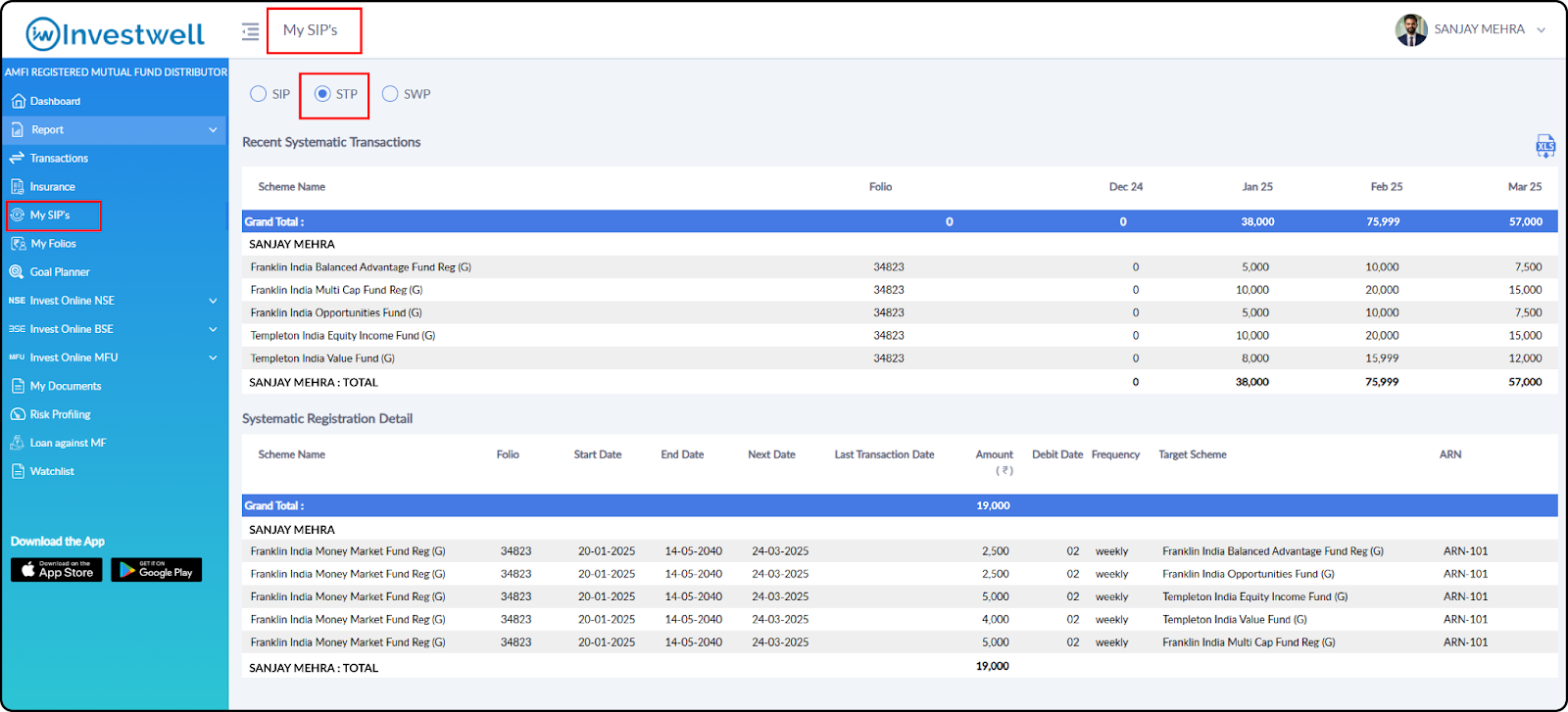Image resolution: width=1568 pixels, height=712 pixels.
Task: Open My Documents from the sidebar
Action: pos(66,386)
